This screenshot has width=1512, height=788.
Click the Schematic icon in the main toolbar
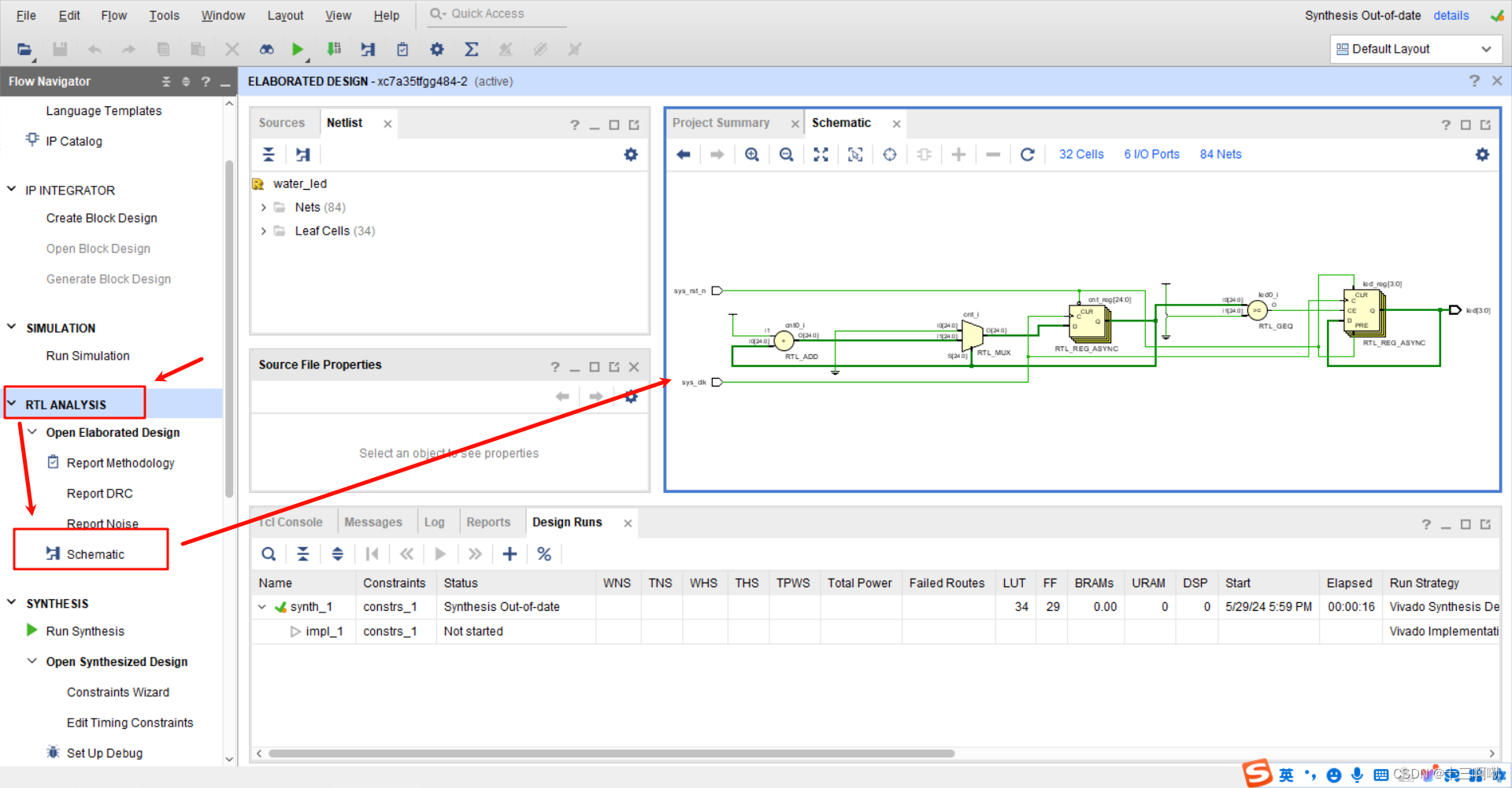(x=368, y=50)
